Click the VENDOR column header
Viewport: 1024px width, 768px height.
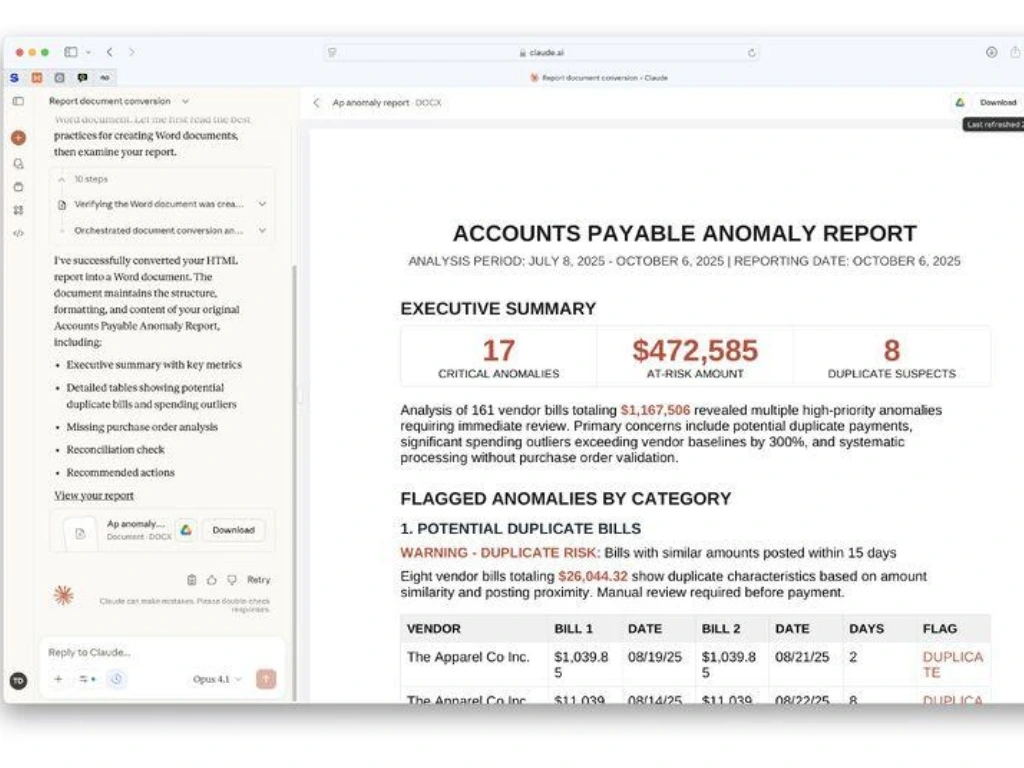coord(434,629)
